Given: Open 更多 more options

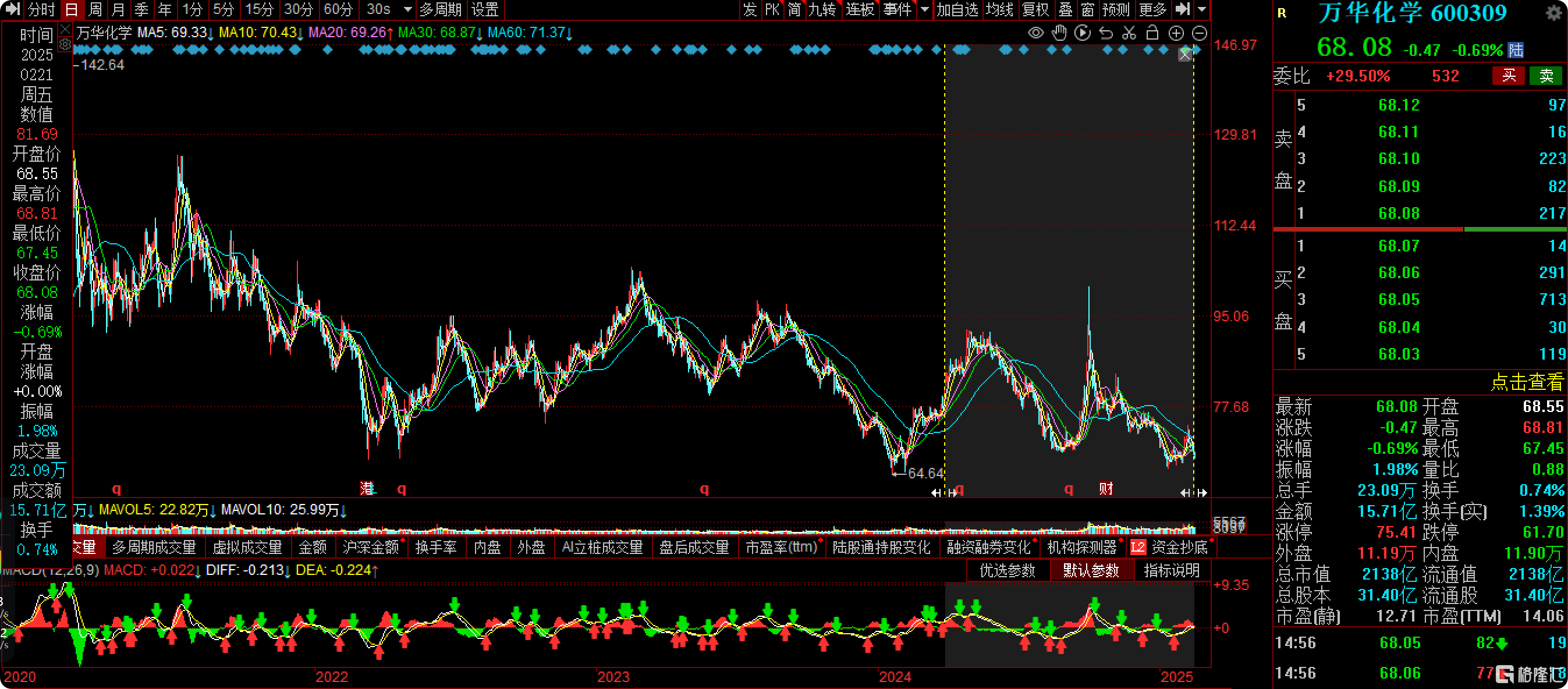Looking at the screenshot, I should [x=1152, y=9].
